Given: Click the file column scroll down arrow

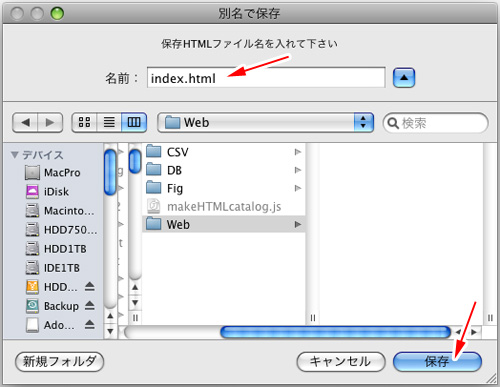Looking at the screenshot, I should tap(135, 303).
